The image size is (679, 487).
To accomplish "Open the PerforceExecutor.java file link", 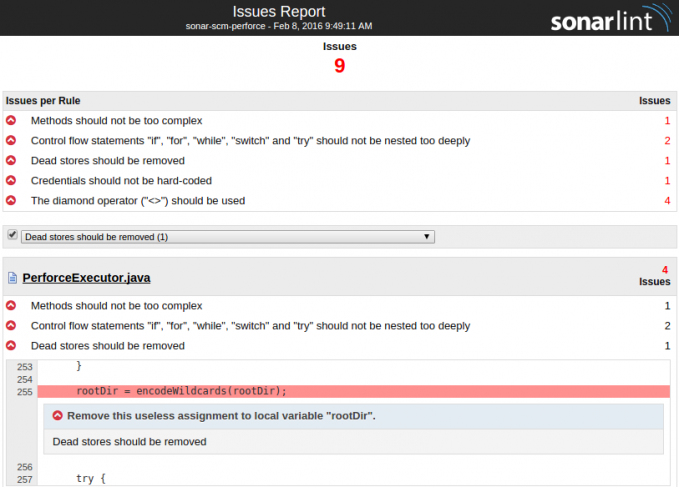I will click(86, 278).
